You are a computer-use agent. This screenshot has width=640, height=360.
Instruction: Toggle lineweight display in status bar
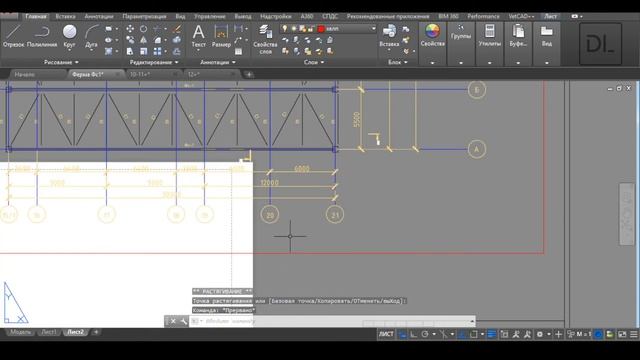click(491, 334)
